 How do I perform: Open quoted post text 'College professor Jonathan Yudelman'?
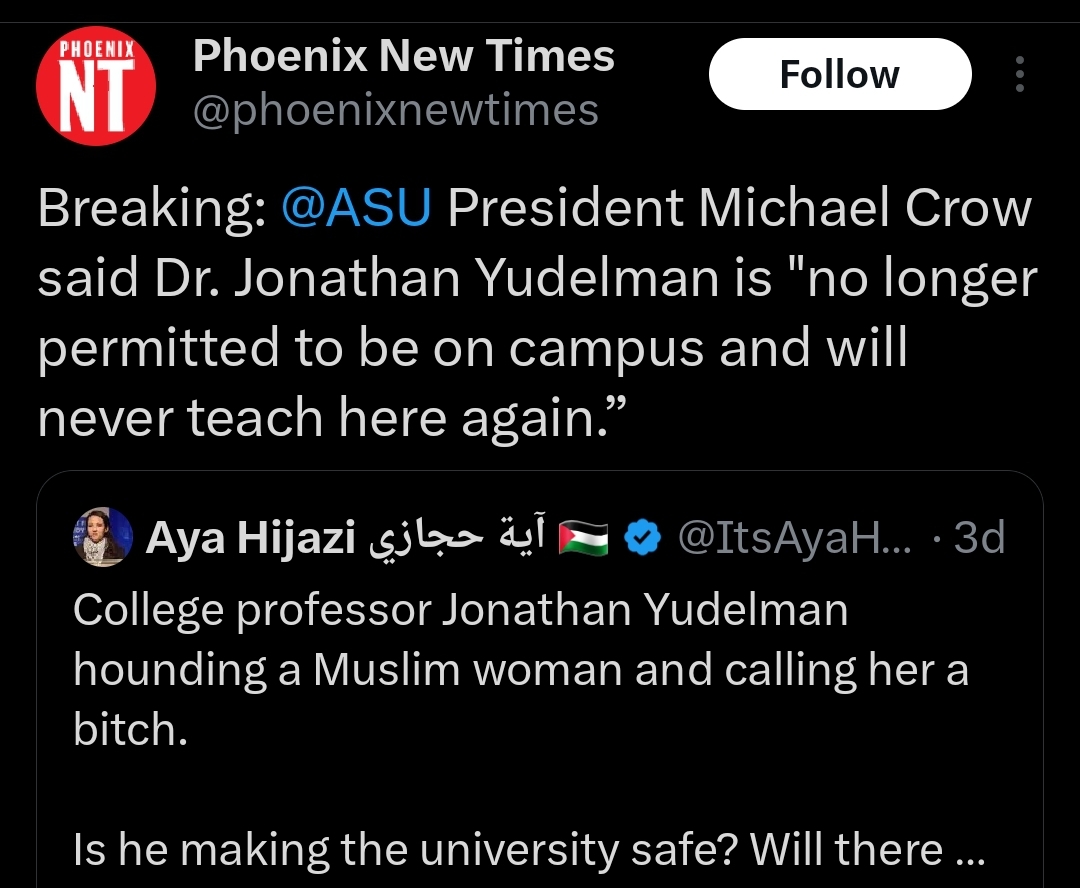tap(460, 611)
